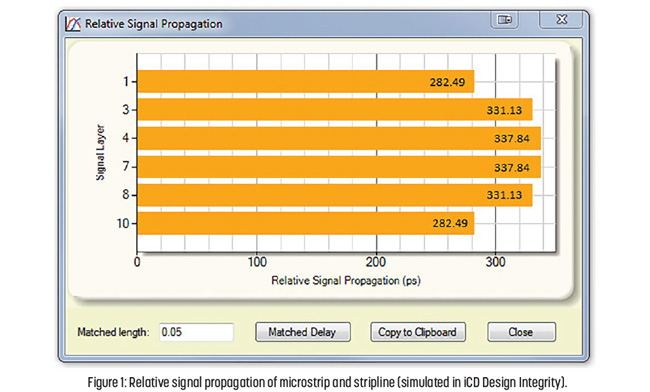Image resolution: width=650 pixels, height=392 pixels.
Task: Click the y-axis label 10
Action: point(123,223)
